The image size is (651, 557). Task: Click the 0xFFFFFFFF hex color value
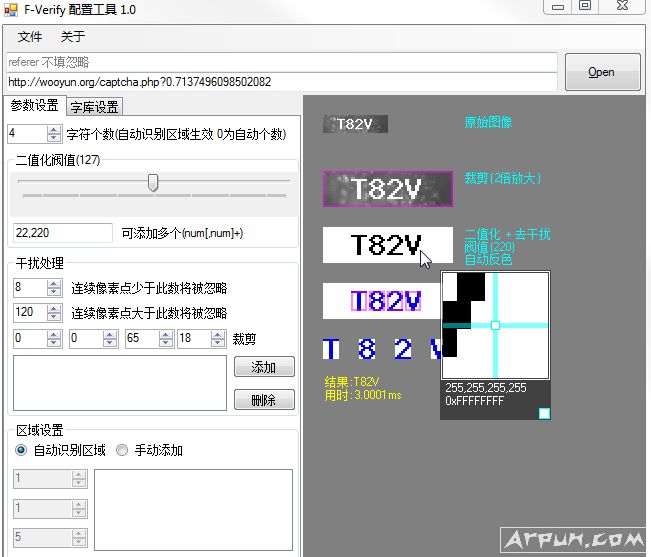[474, 401]
